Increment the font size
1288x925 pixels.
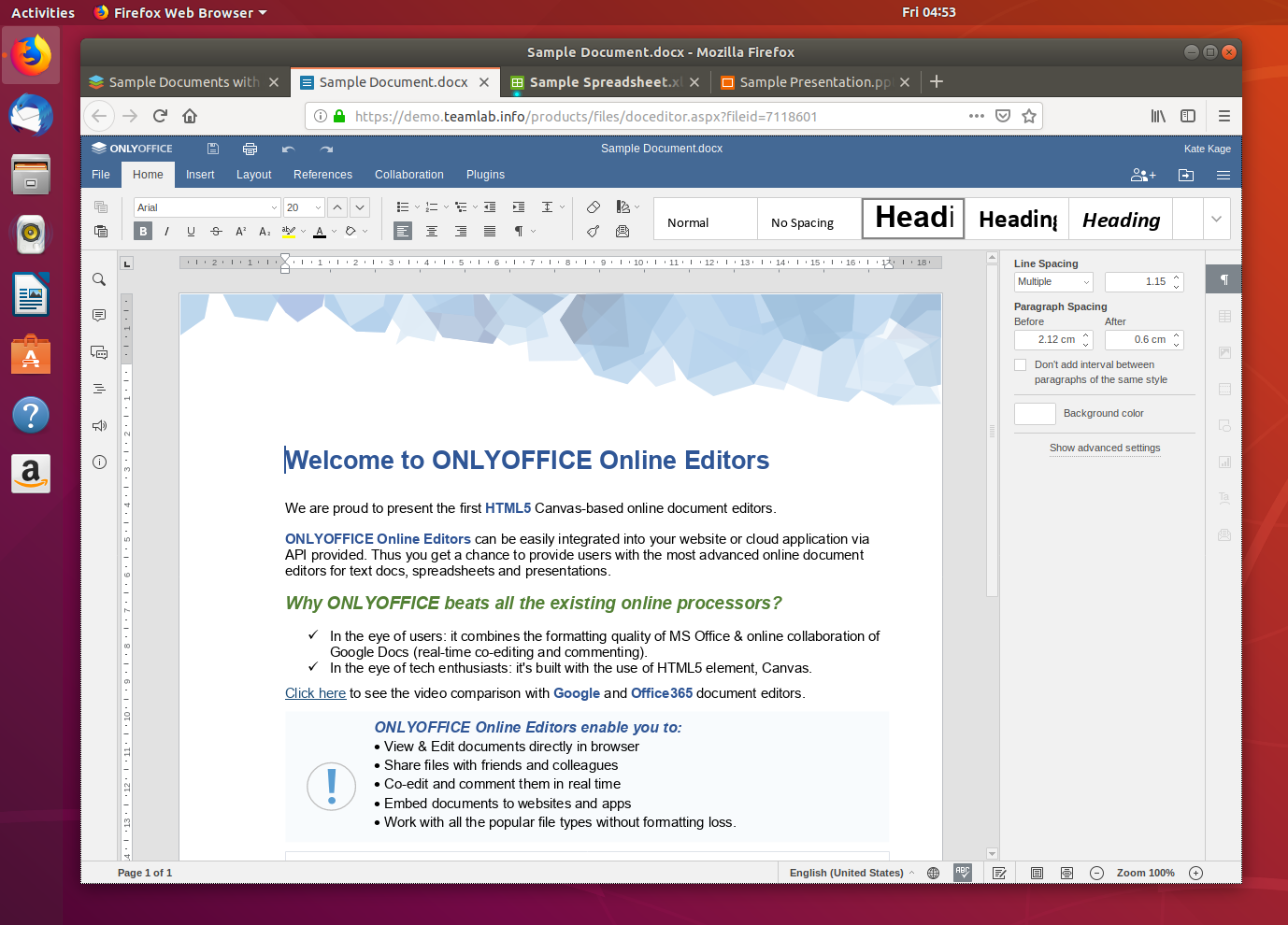click(337, 207)
